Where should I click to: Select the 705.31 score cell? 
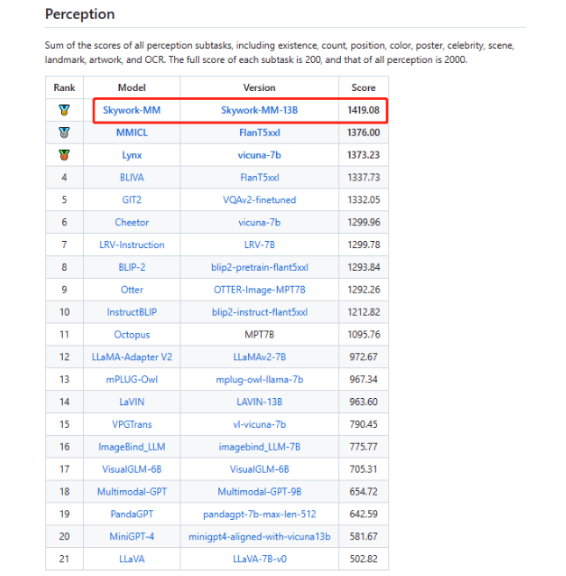(363, 469)
